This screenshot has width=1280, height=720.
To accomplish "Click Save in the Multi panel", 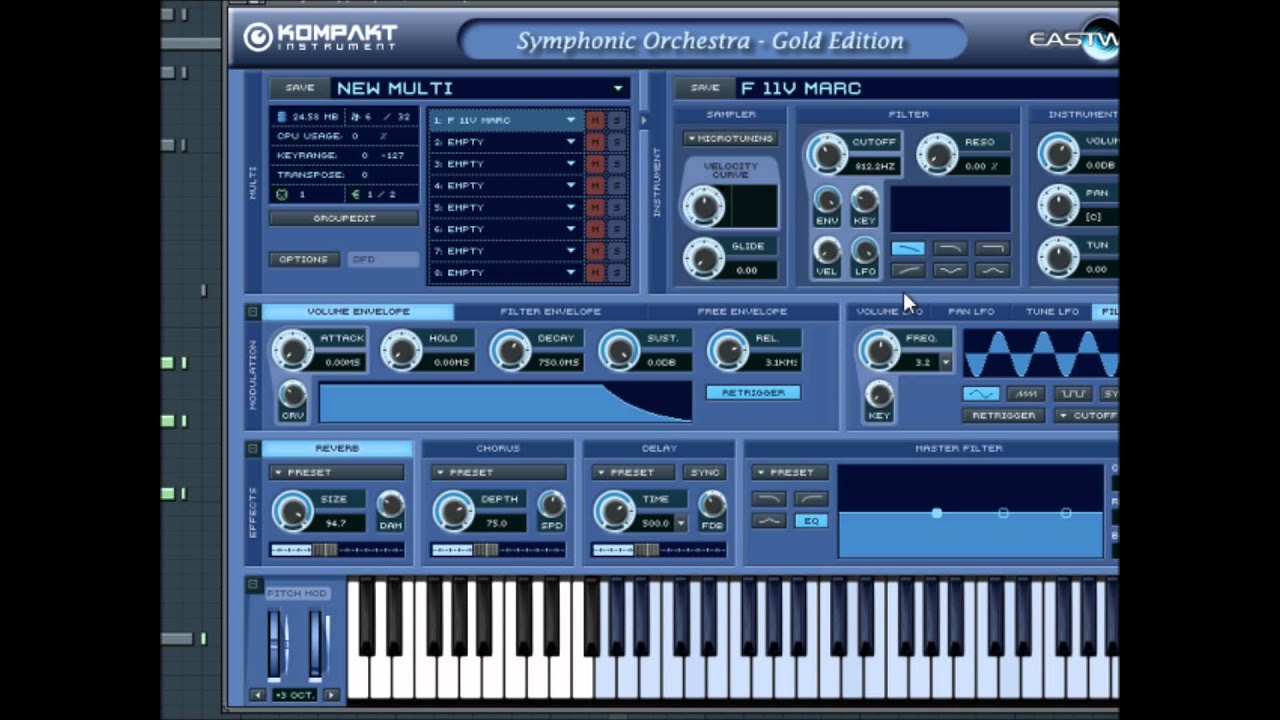I will click(299, 88).
